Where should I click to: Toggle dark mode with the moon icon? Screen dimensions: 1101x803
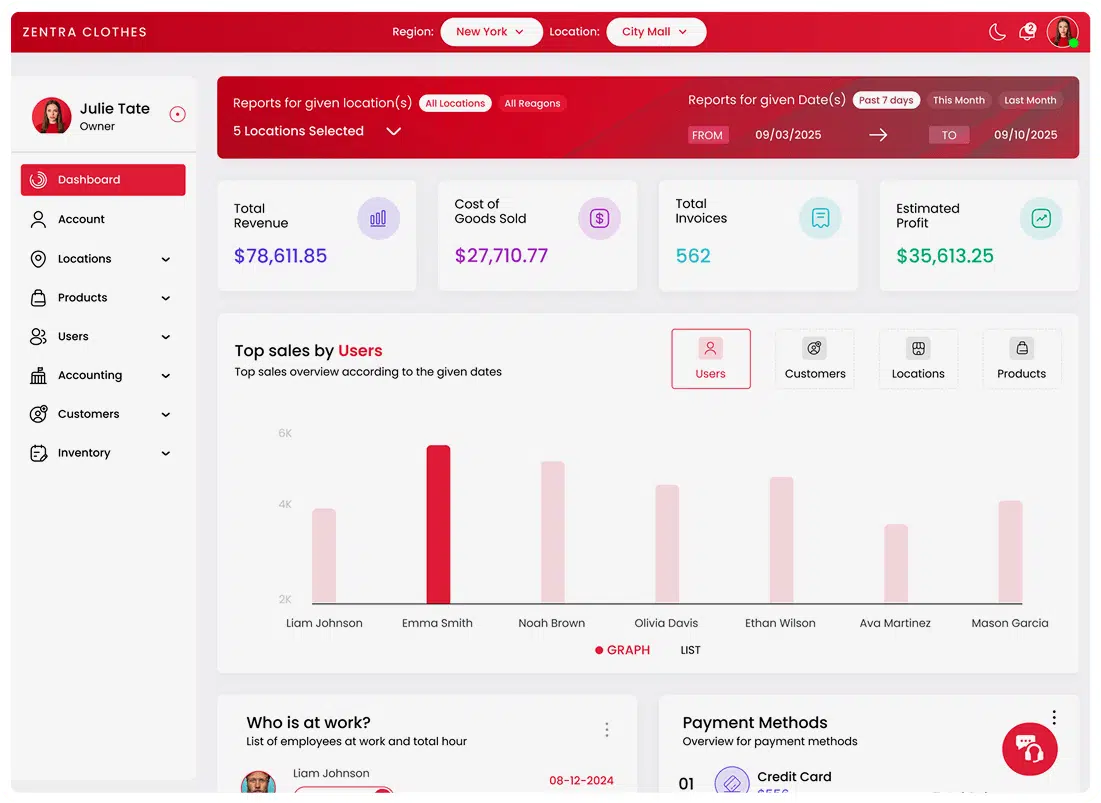996,31
